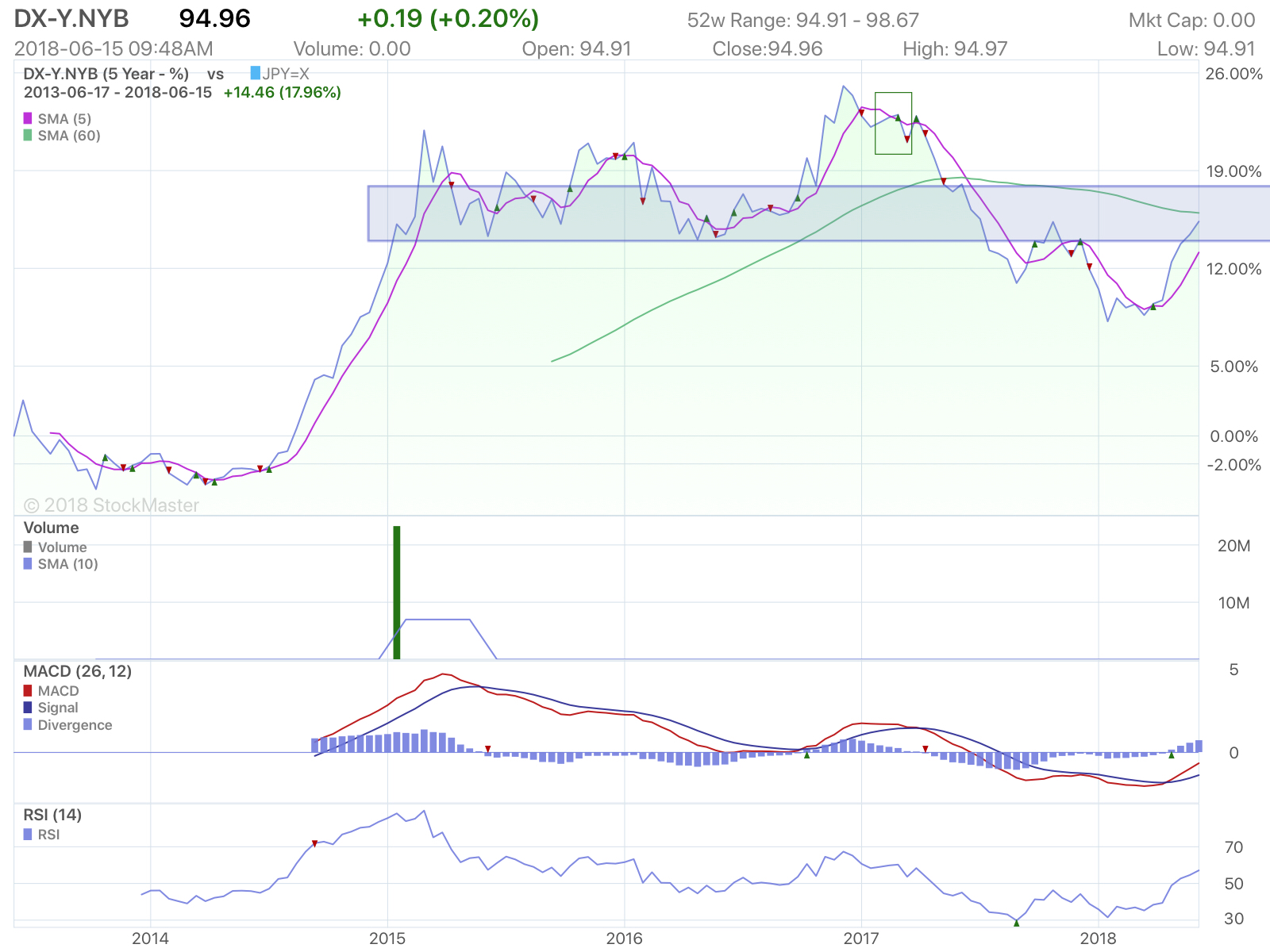Click the 5.00% y-axis label
The image size is (1270, 952).
[1233, 367]
